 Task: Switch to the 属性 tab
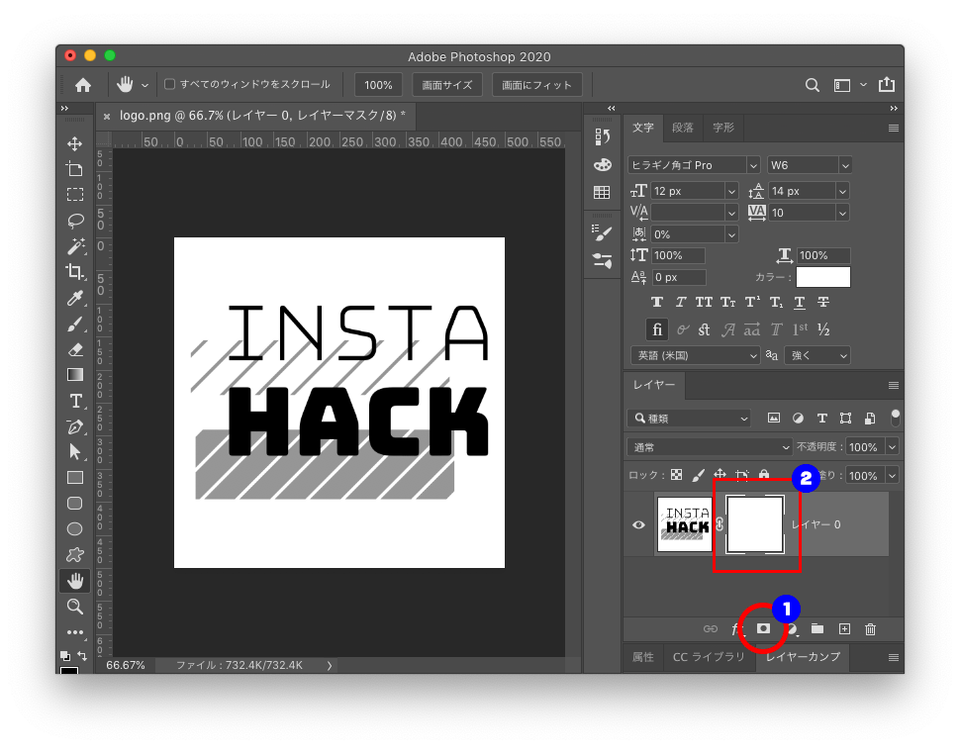[x=643, y=657]
